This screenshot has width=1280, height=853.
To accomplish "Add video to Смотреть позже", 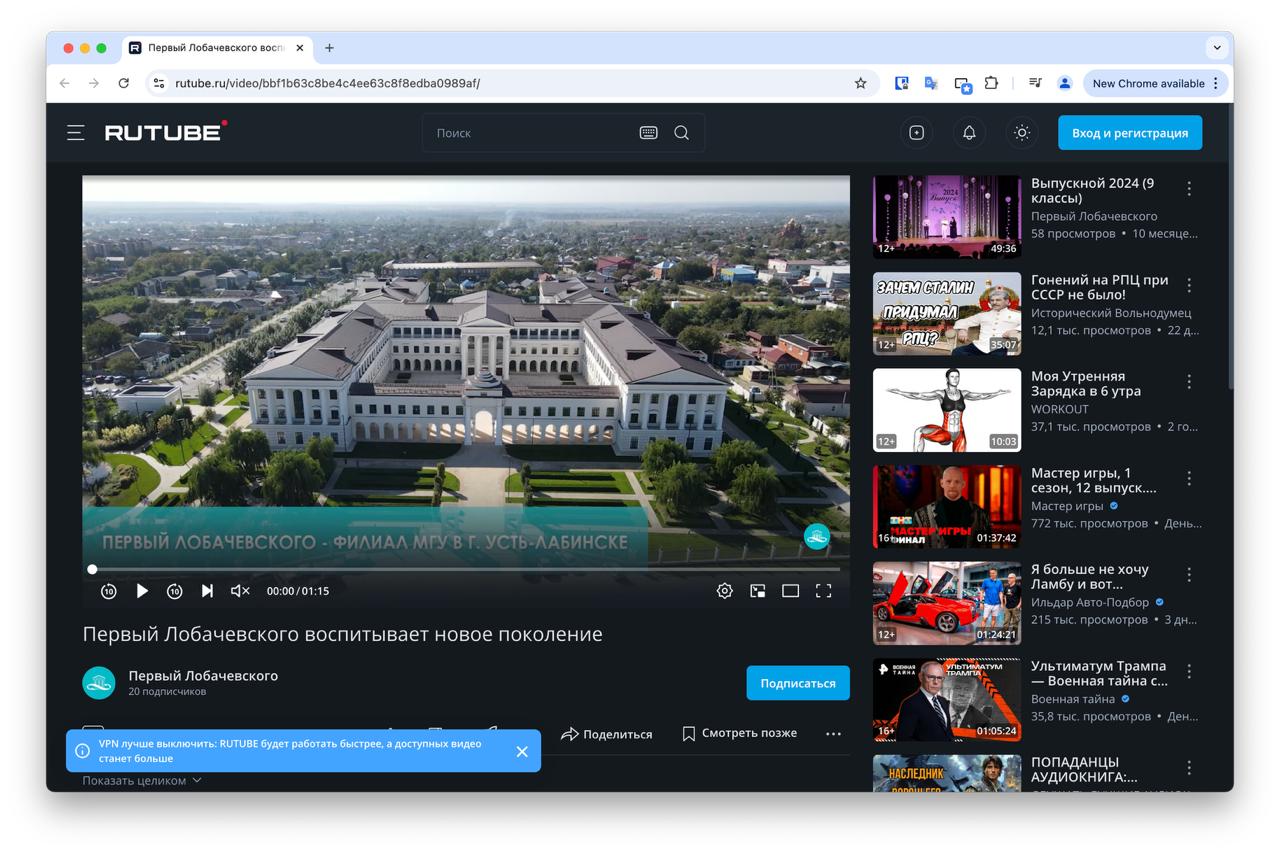I will click(739, 733).
